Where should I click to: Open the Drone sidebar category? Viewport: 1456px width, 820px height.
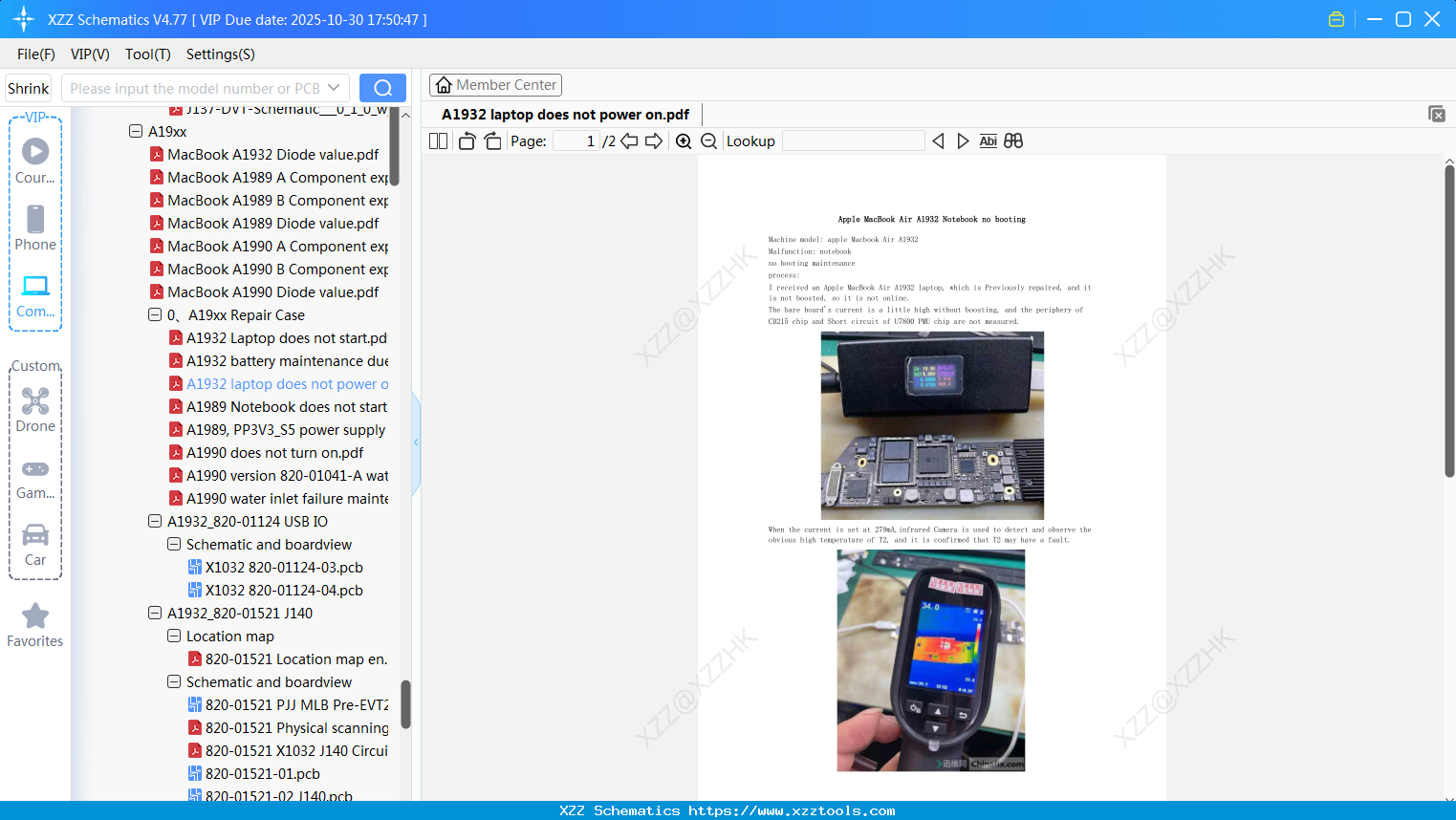coord(35,410)
